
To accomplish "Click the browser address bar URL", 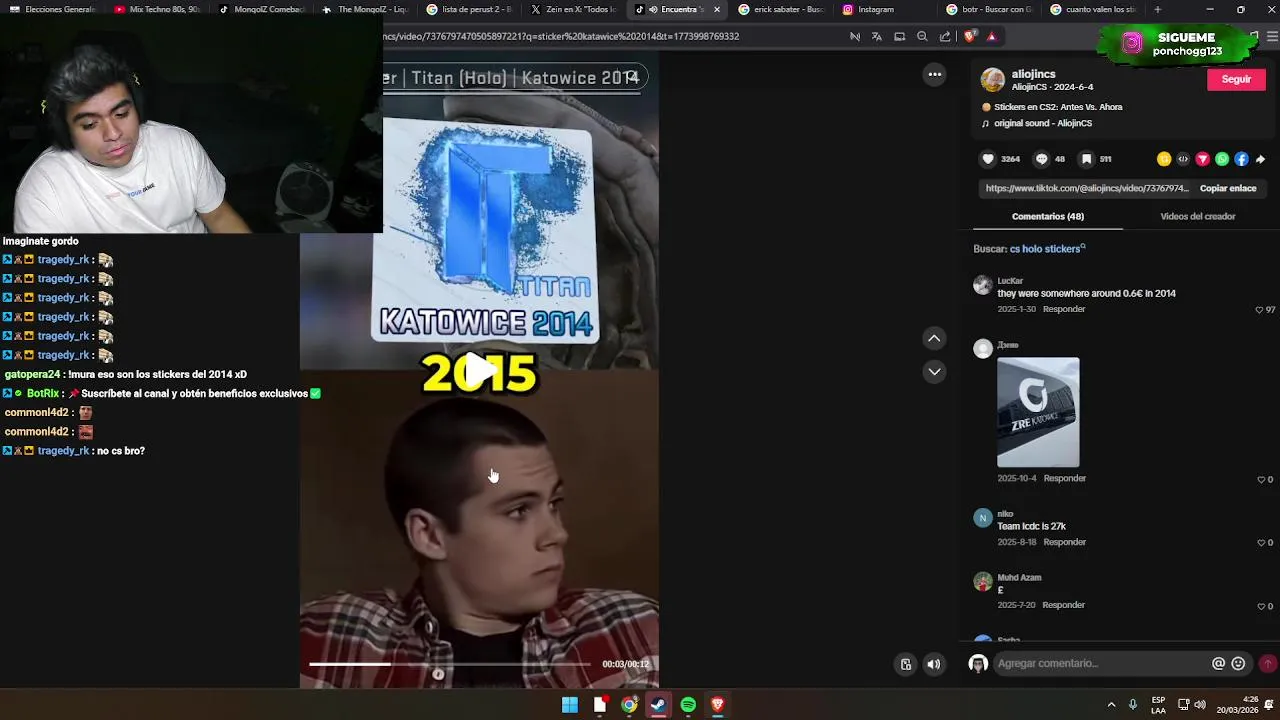I will click(560, 36).
